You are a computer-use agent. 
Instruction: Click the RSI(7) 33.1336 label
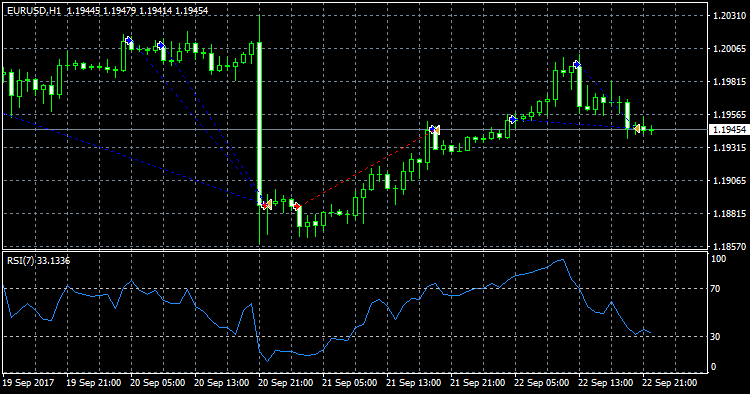(38, 261)
